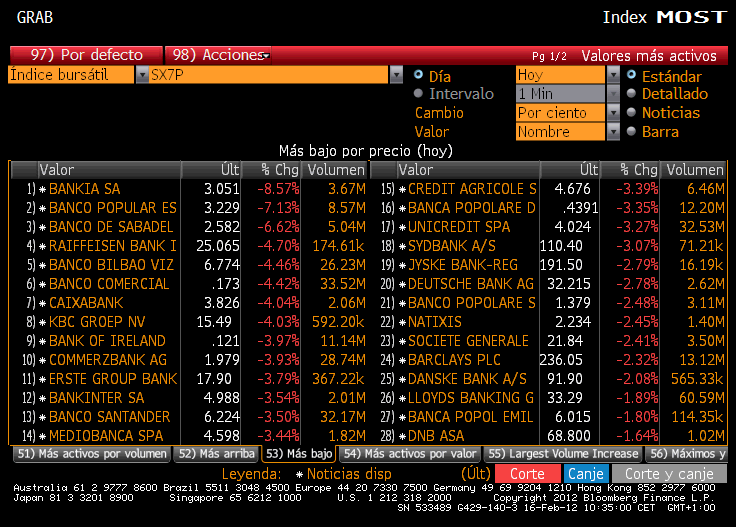
Task: Click news asterisk beside MEDIOBANCA SPA
Action: [42, 436]
